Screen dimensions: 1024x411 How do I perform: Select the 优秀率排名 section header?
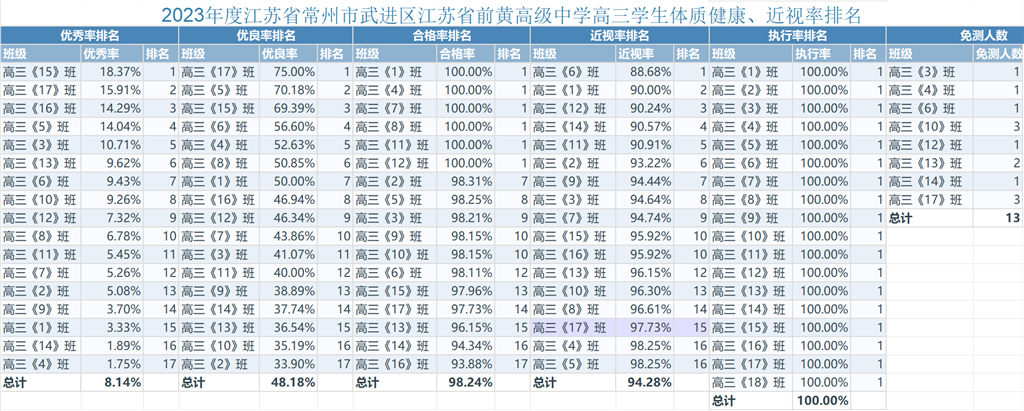pos(89,36)
